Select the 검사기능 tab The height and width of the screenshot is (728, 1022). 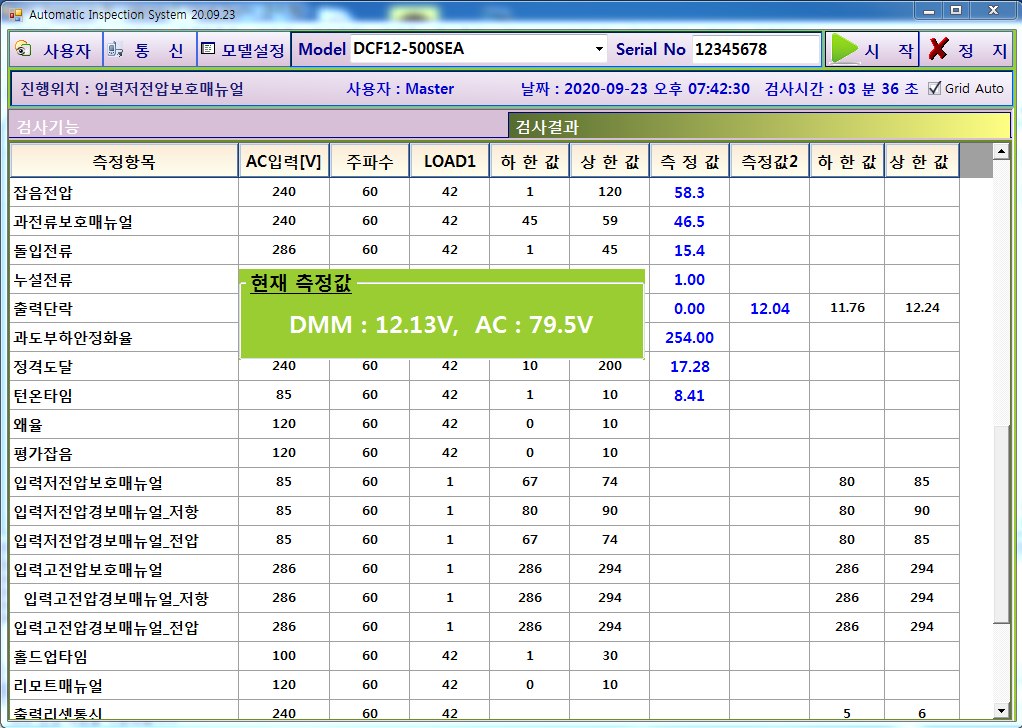pos(258,126)
